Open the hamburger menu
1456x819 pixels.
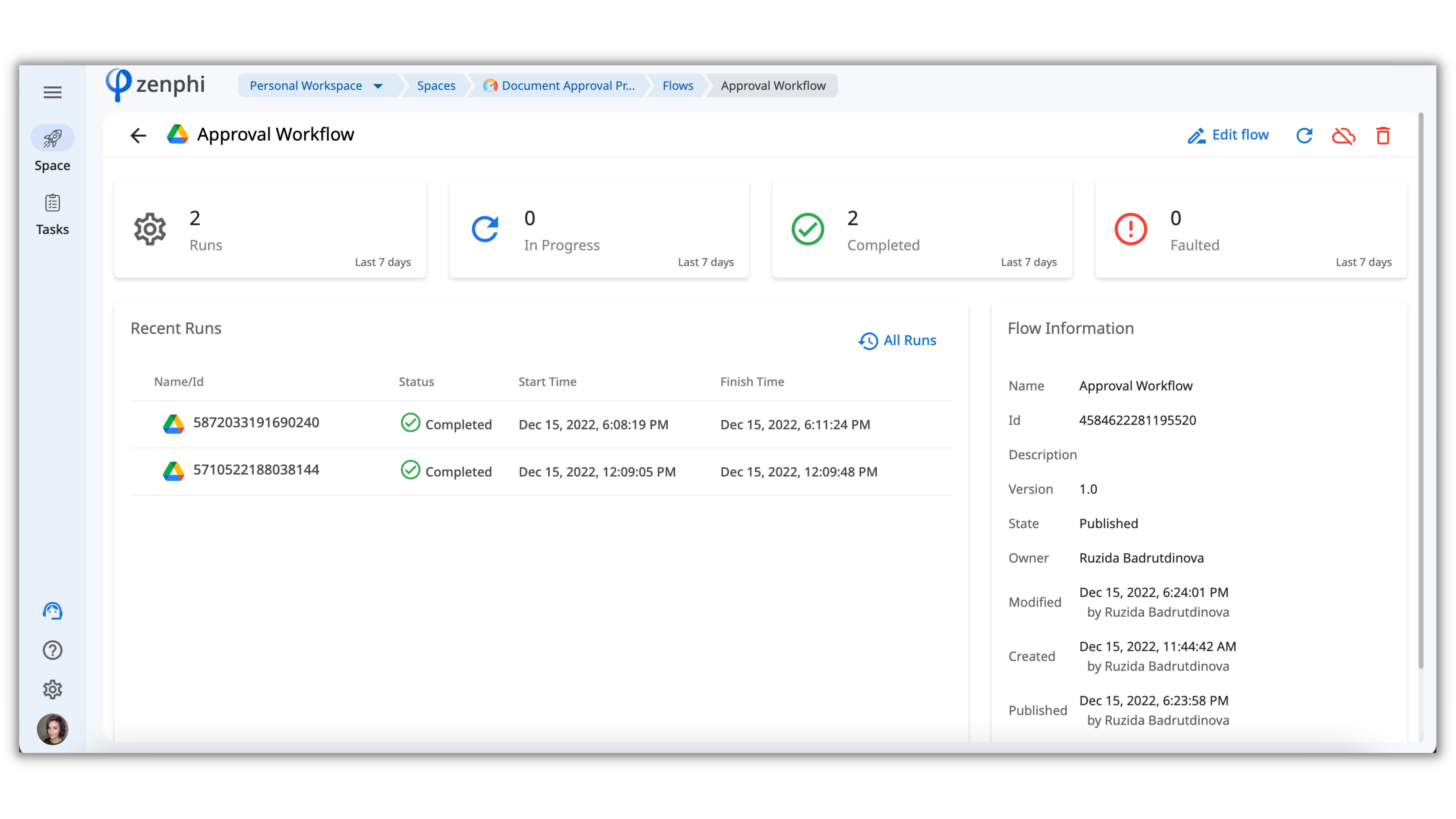coord(53,92)
